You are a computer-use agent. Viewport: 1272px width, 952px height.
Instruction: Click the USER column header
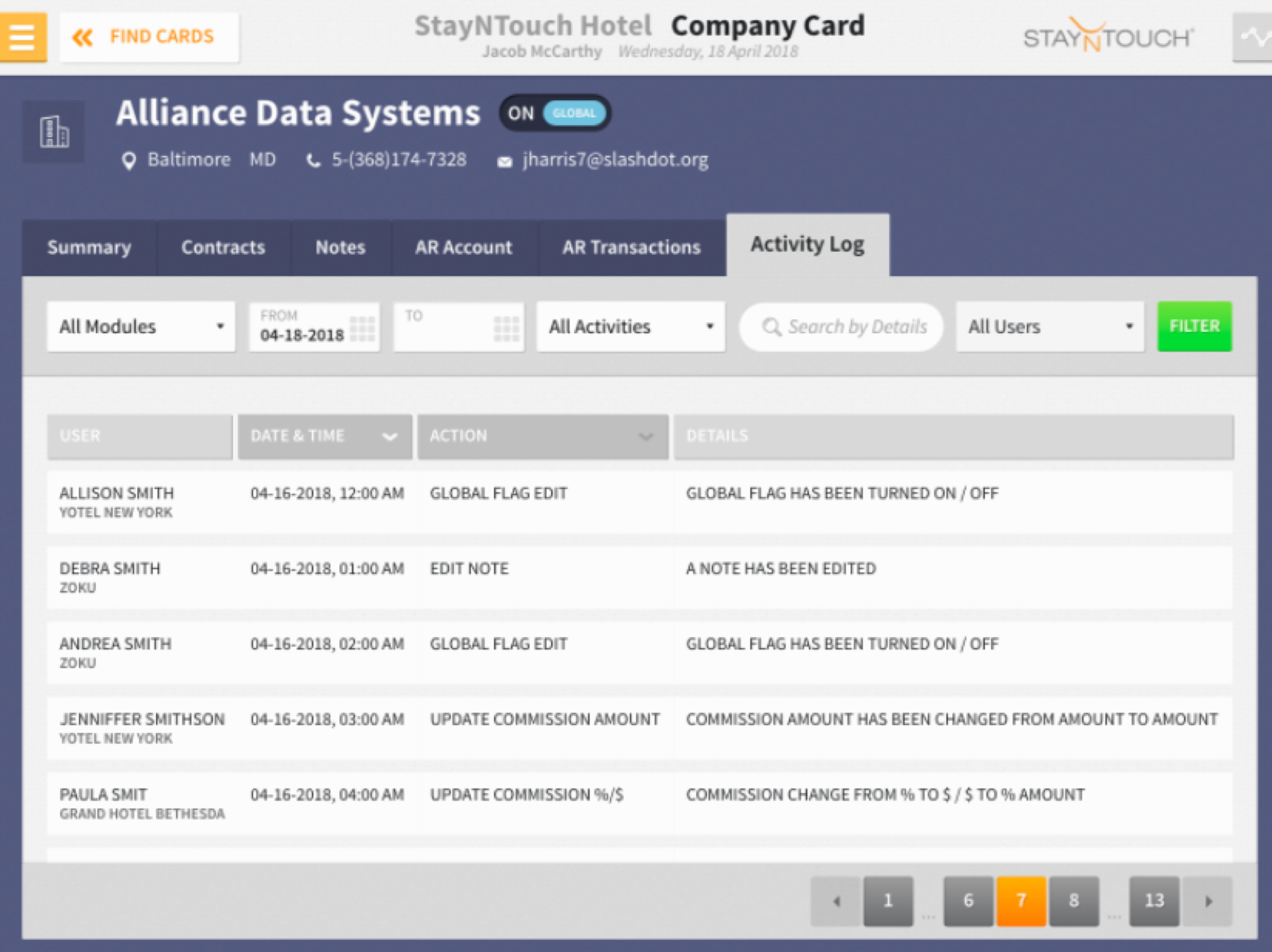140,436
